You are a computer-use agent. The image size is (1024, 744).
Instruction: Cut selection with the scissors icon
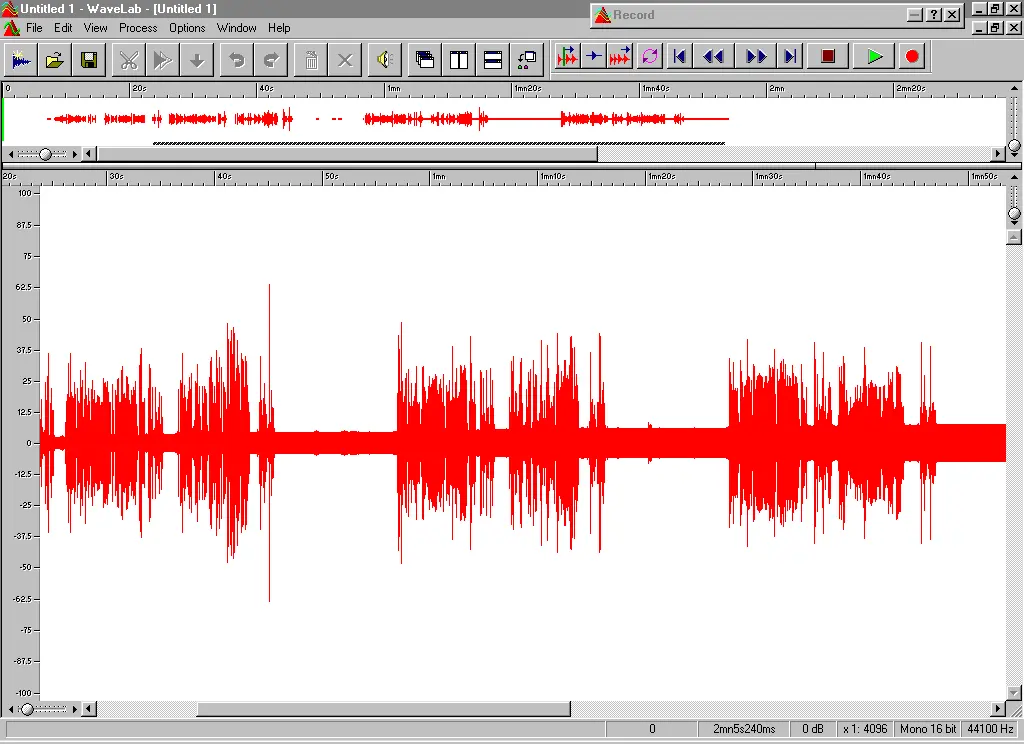pyautogui.click(x=129, y=60)
